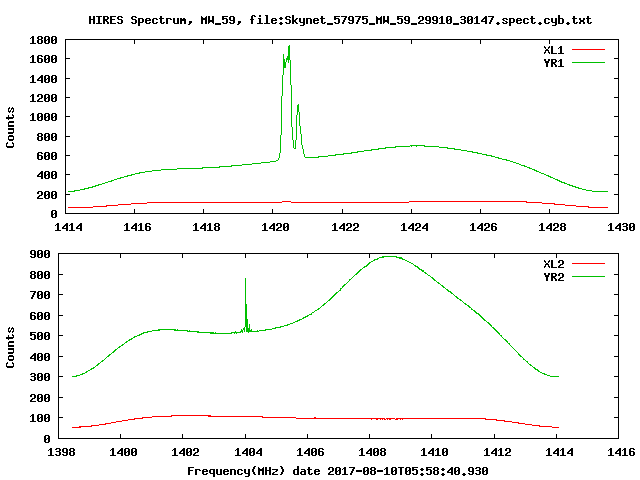Screen dimensions: 640x480
Task: Click the red XL2 legend line sample
Action: click(x=588, y=264)
